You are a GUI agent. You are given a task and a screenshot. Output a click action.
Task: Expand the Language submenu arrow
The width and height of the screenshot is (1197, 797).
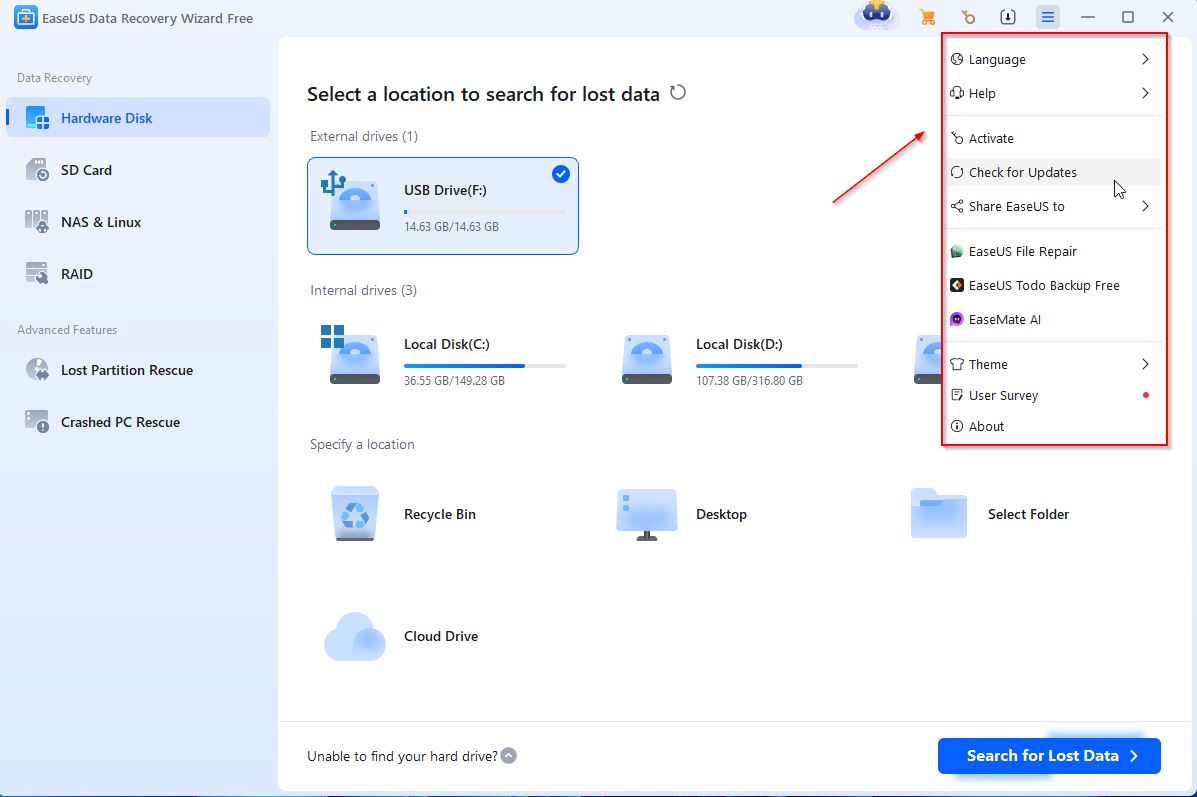tap(1145, 59)
